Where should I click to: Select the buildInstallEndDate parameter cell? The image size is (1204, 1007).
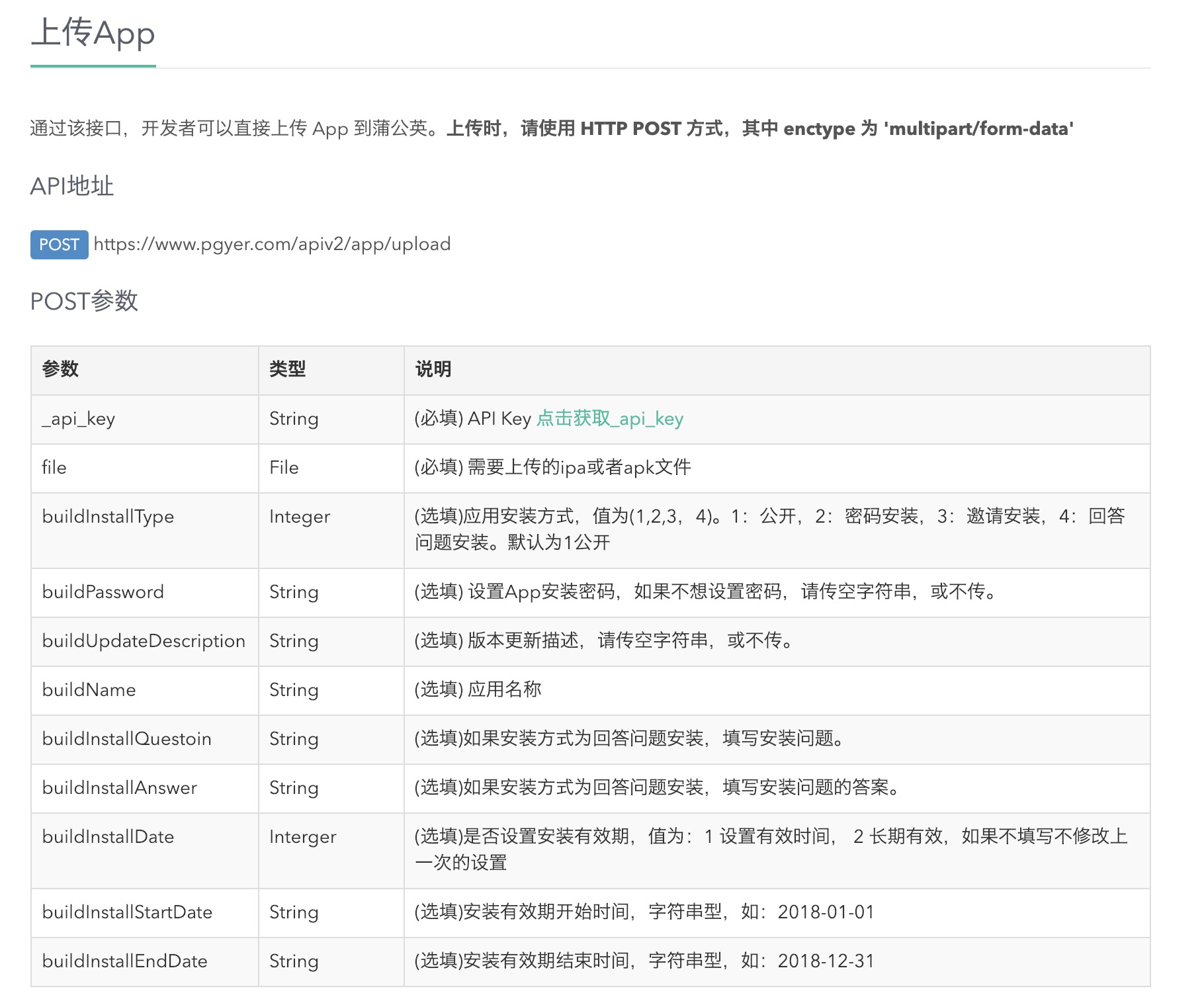pos(145,962)
